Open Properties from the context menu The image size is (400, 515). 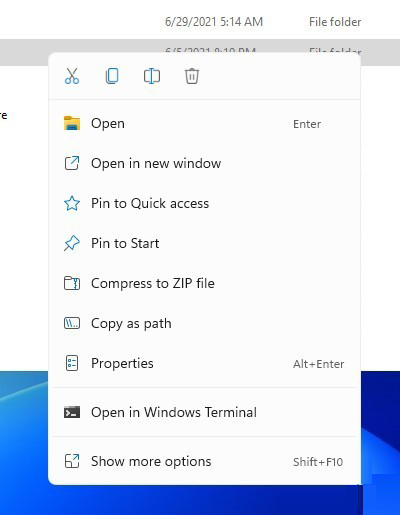coord(204,363)
